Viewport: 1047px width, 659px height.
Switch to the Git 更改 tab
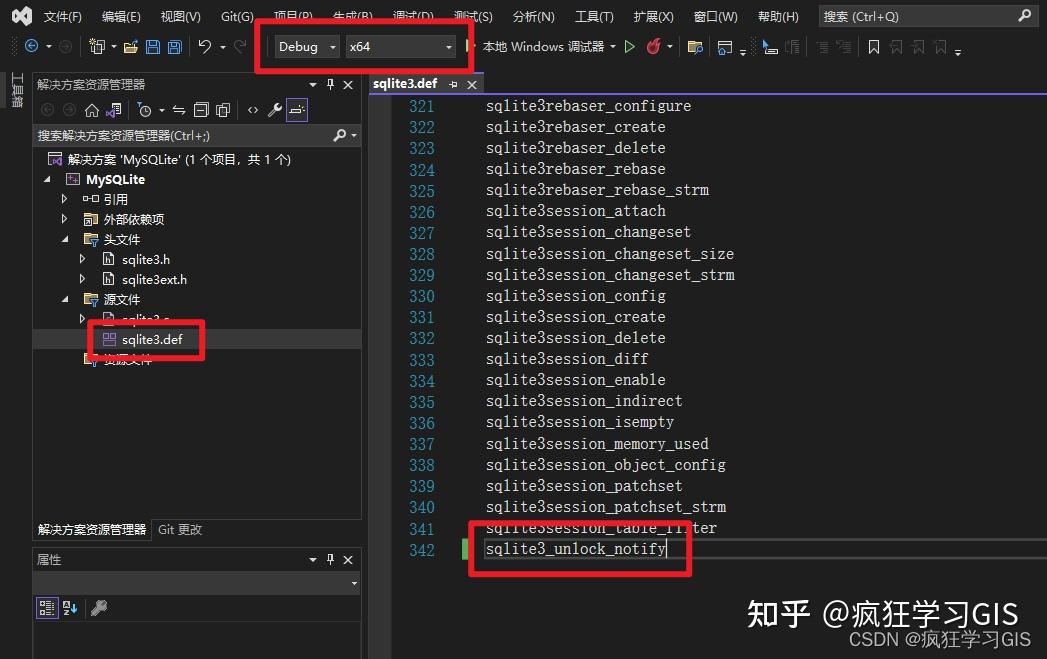click(178, 530)
